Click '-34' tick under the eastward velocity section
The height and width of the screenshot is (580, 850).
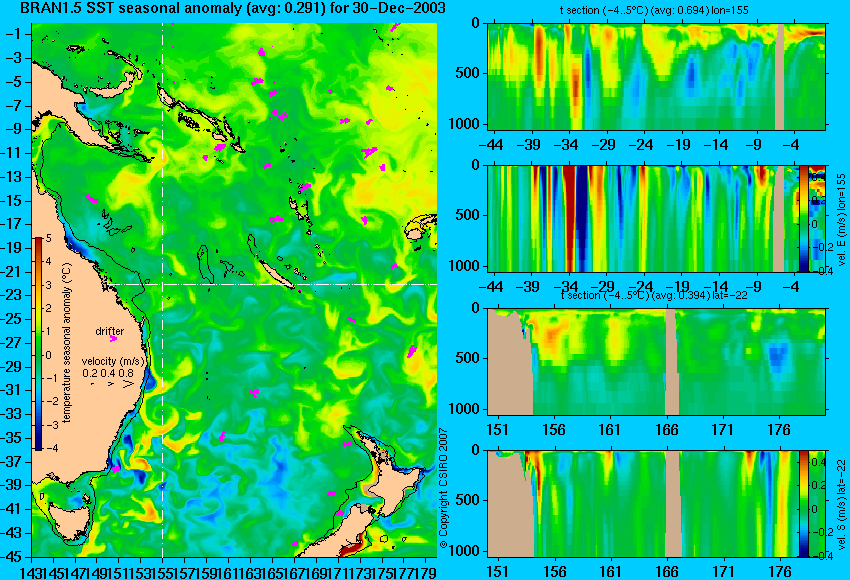tap(567, 287)
